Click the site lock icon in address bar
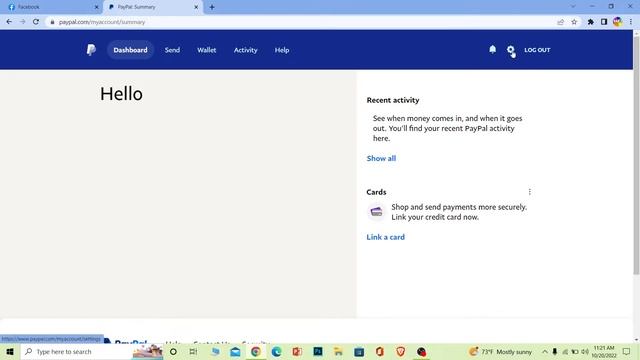Viewport: 640px width, 360px height. (52, 22)
